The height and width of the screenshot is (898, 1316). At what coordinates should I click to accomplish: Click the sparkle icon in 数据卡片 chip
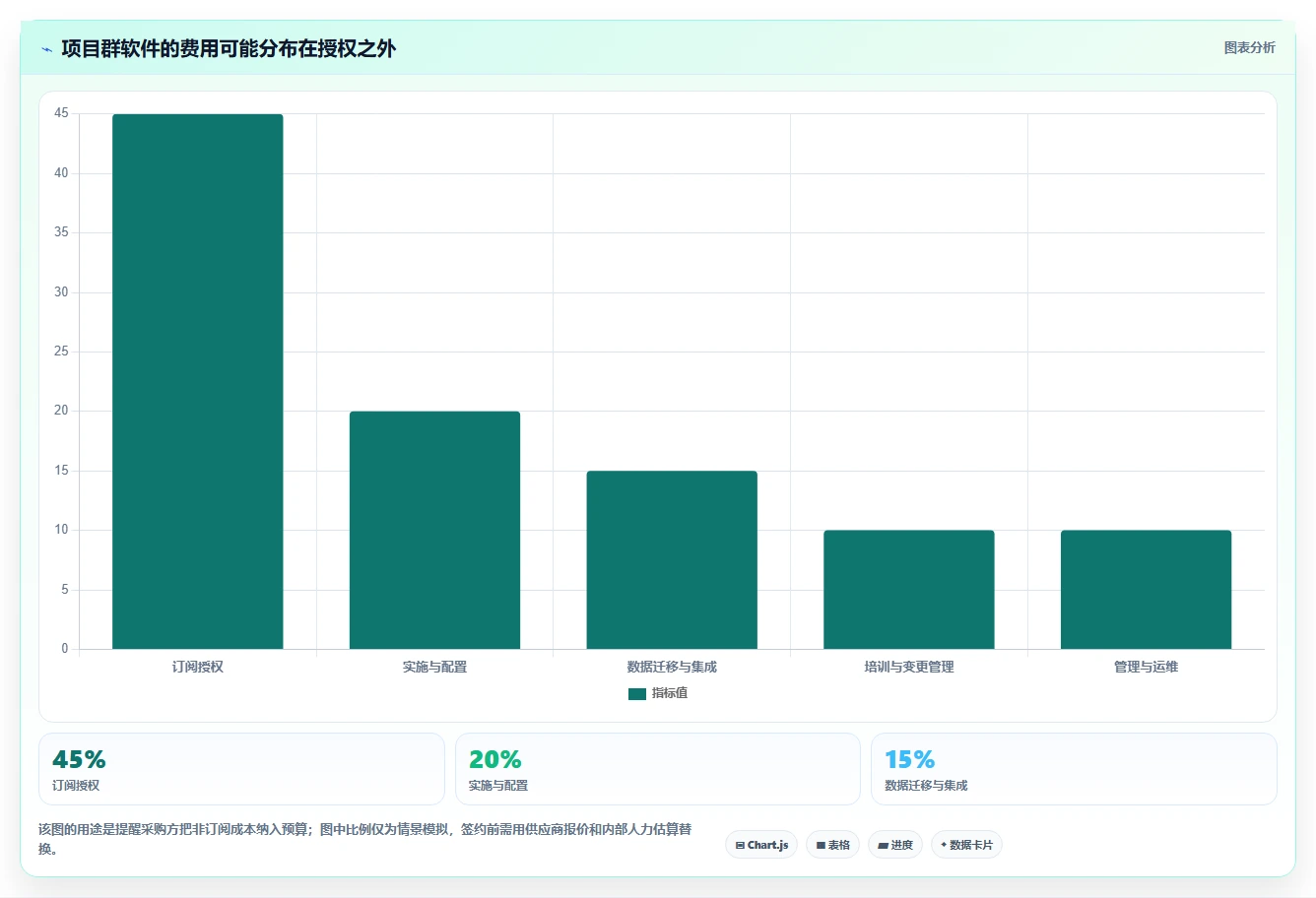944,845
